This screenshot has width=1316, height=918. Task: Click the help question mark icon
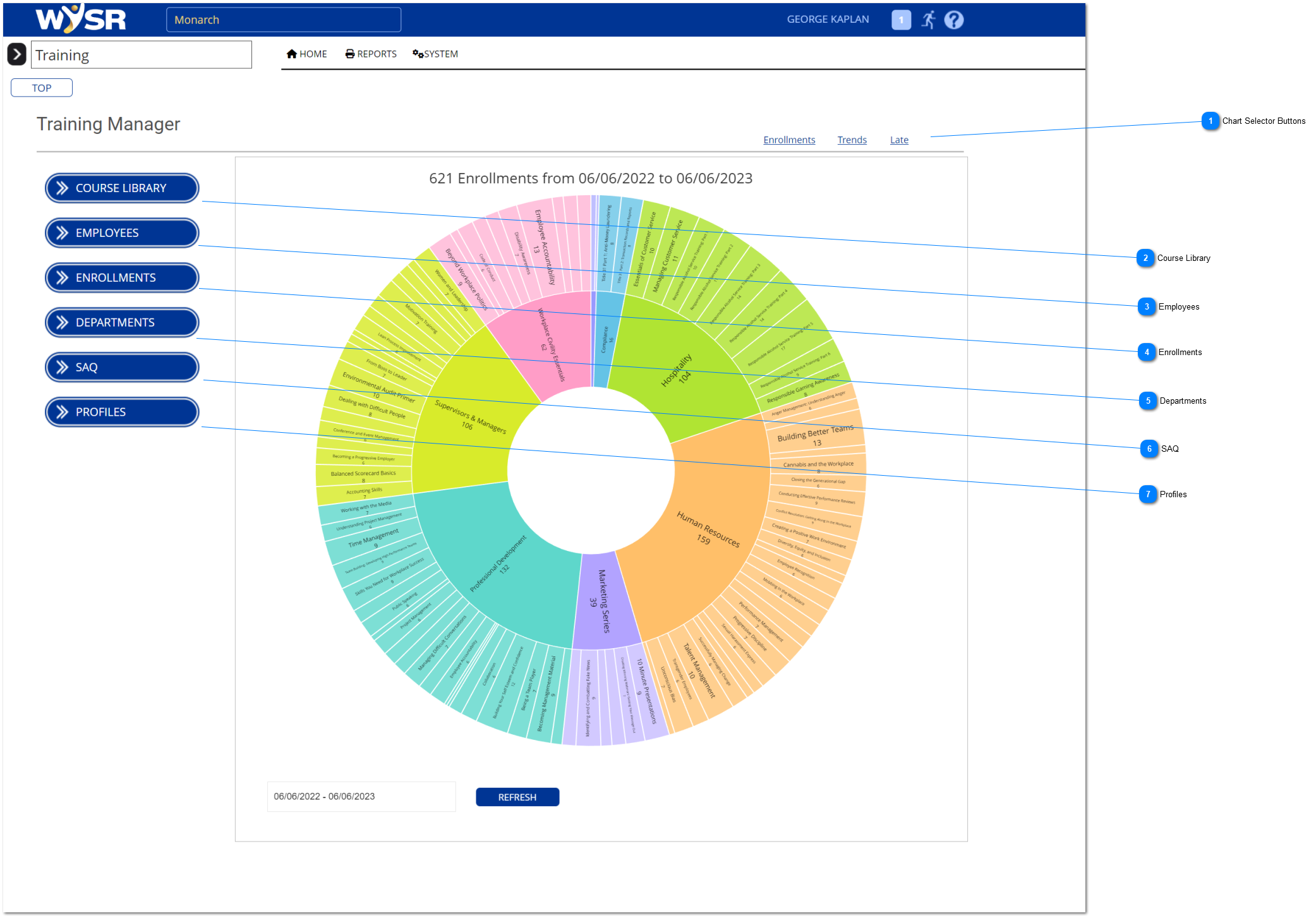coord(953,20)
